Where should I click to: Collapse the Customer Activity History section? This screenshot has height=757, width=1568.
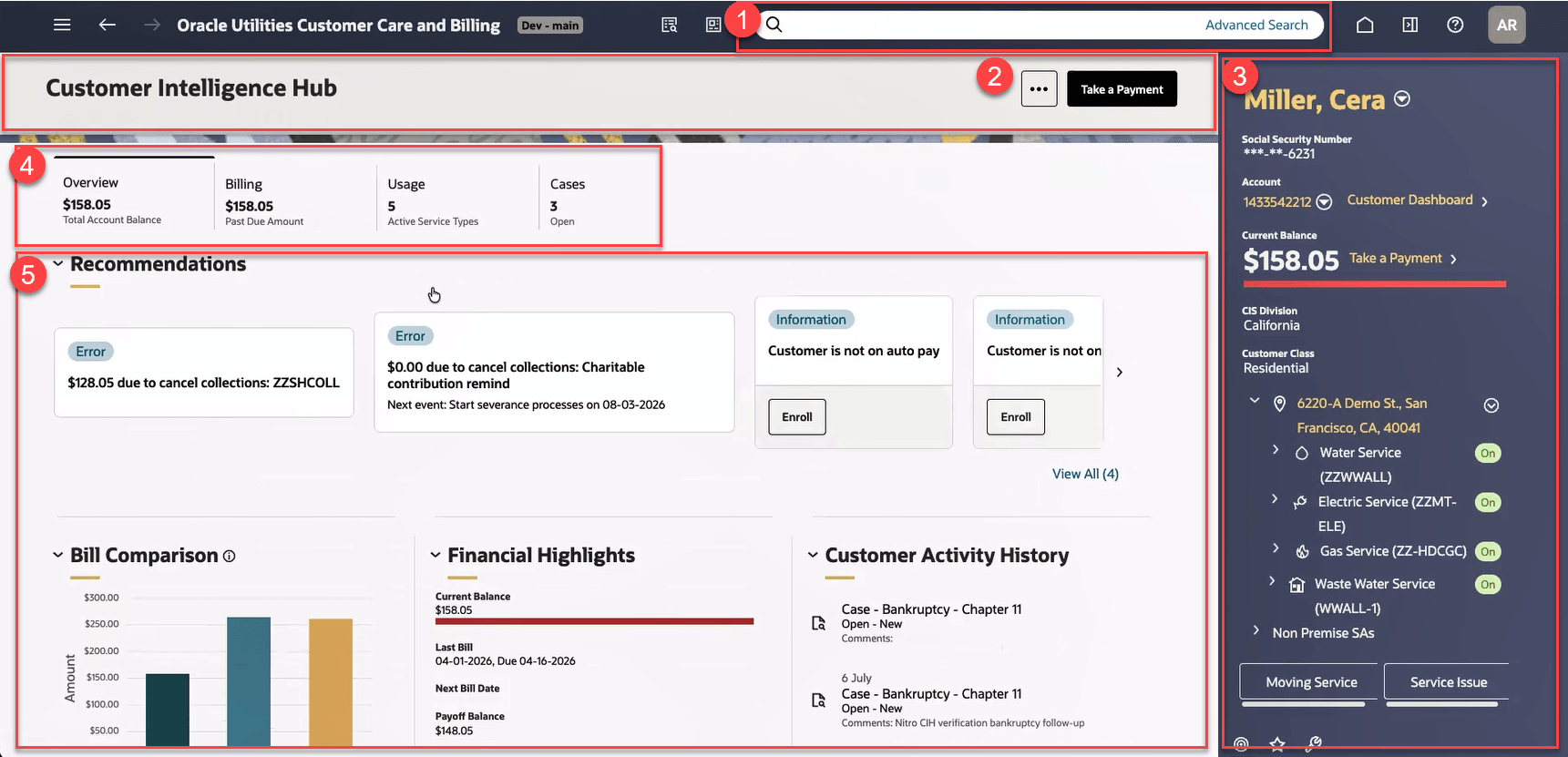pos(813,556)
